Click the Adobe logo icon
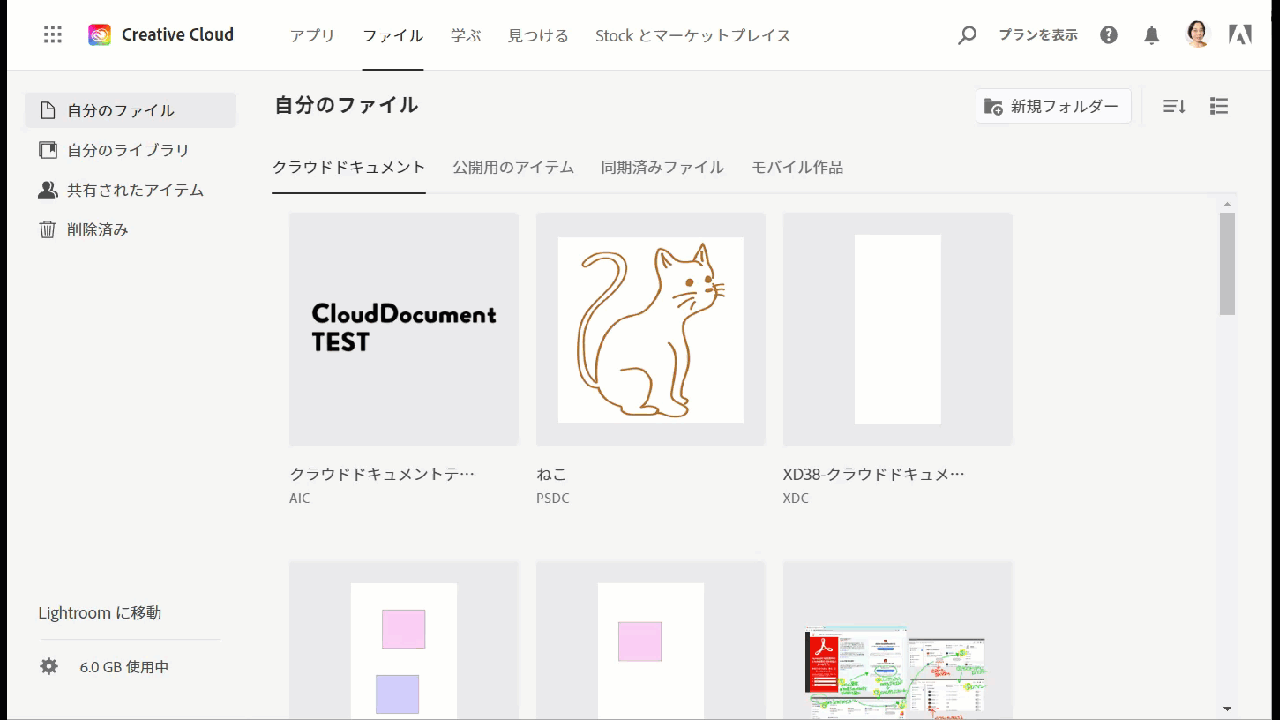This screenshot has height=720, width=1280. (x=1240, y=35)
